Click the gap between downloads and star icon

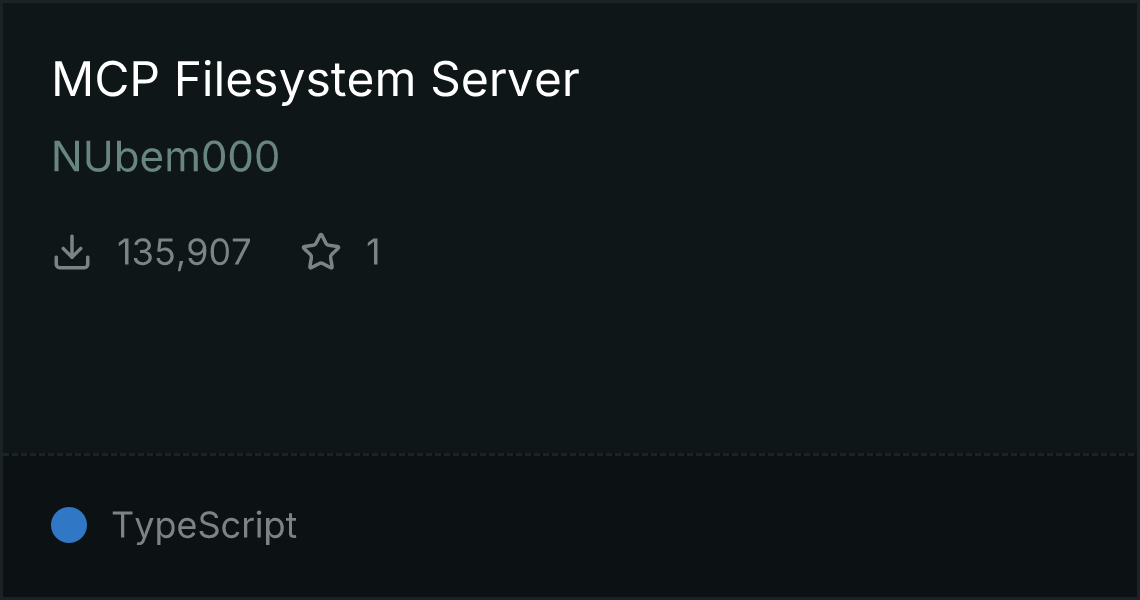pyautogui.click(x=276, y=252)
